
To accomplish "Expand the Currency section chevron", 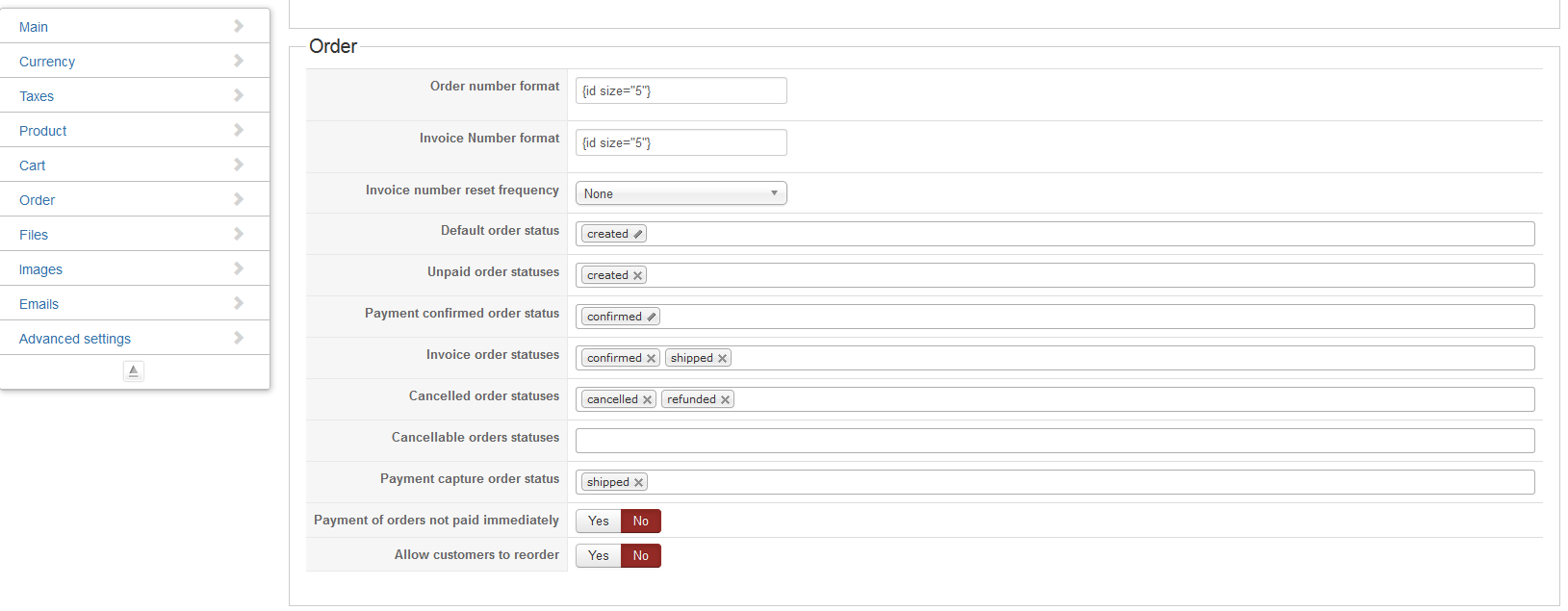I will (x=238, y=61).
